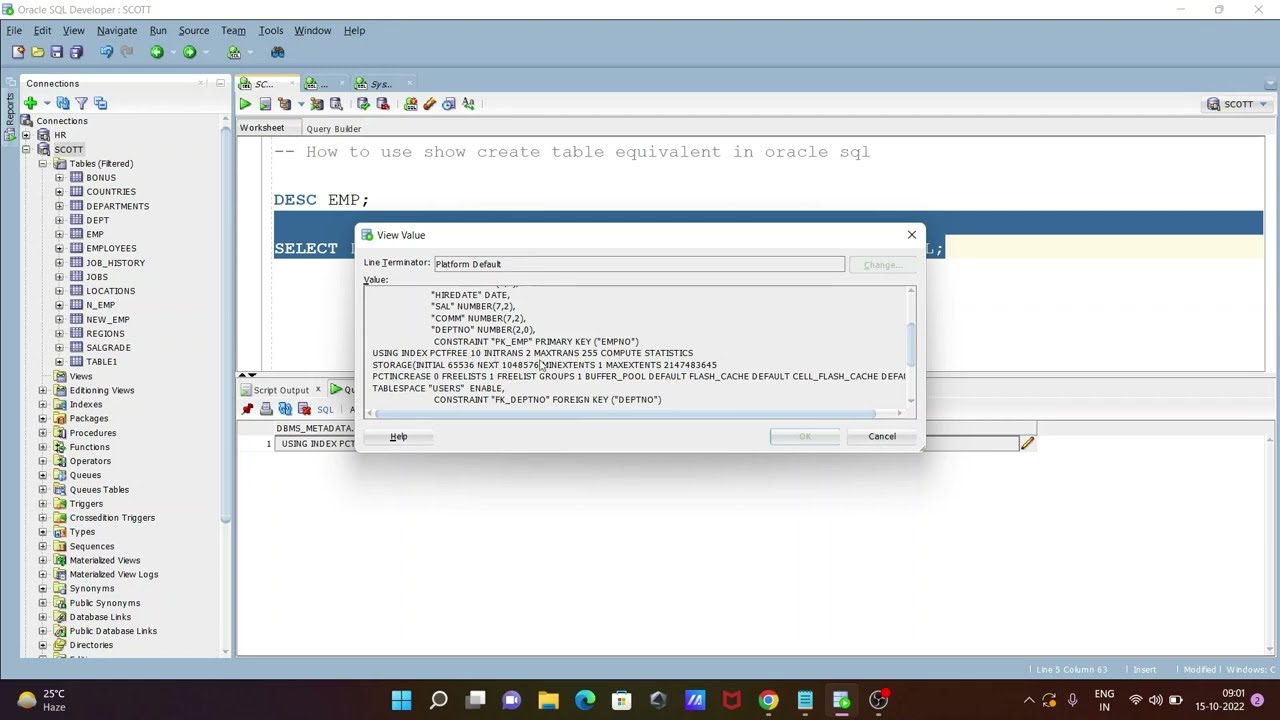Click the Help button in View Value dialog
The image size is (1280, 720).
pyautogui.click(x=398, y=436)
